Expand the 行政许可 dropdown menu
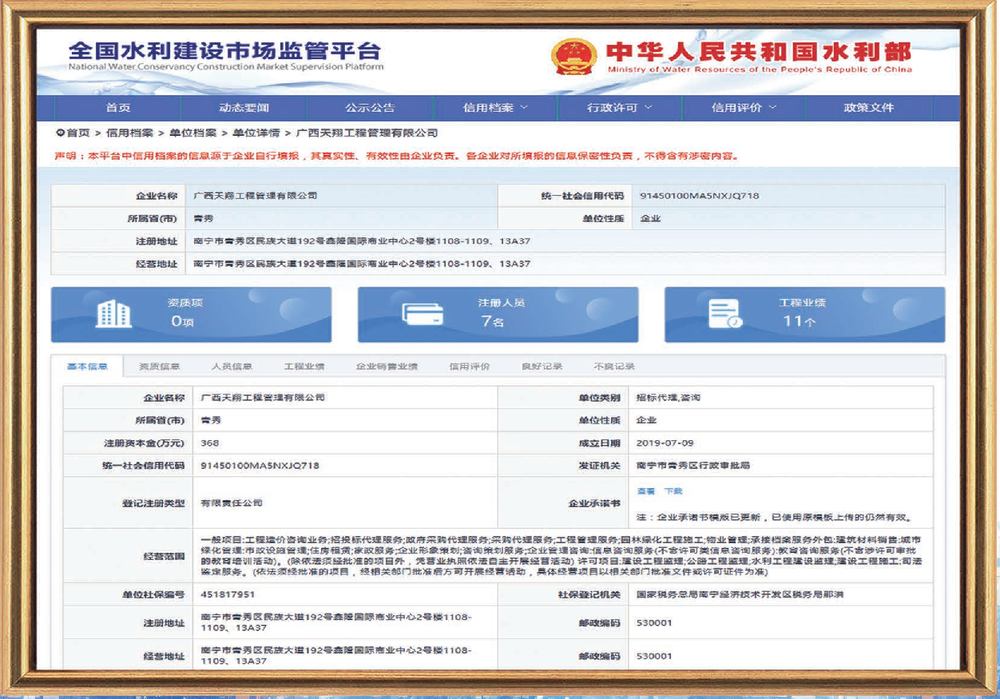Viewport: 1000px width, 699px height. [x=619, y=108]
